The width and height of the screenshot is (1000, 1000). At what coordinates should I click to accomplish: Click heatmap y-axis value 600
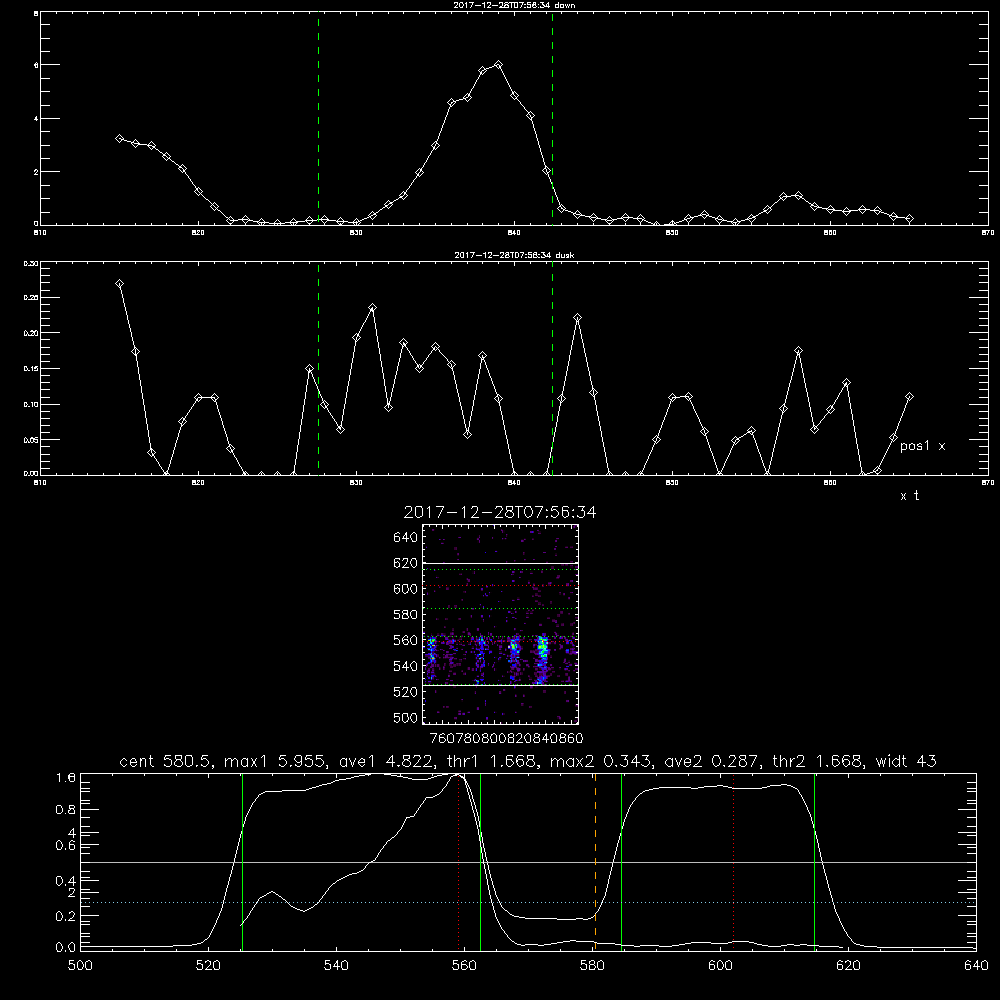pos(406,589)
